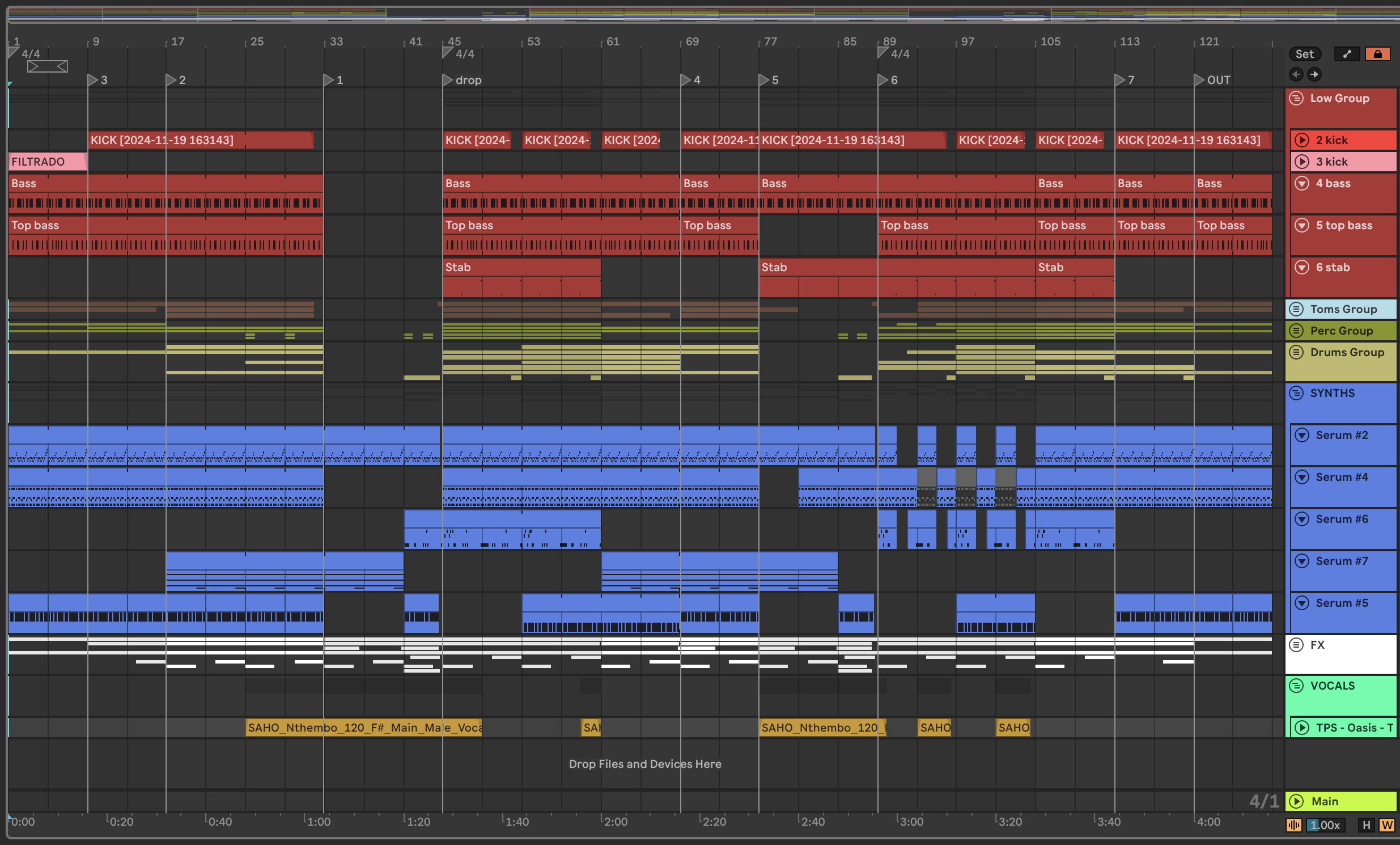Adjust the 1.00x zoom factor field
1400x845 pixels.
(1326, 825)
